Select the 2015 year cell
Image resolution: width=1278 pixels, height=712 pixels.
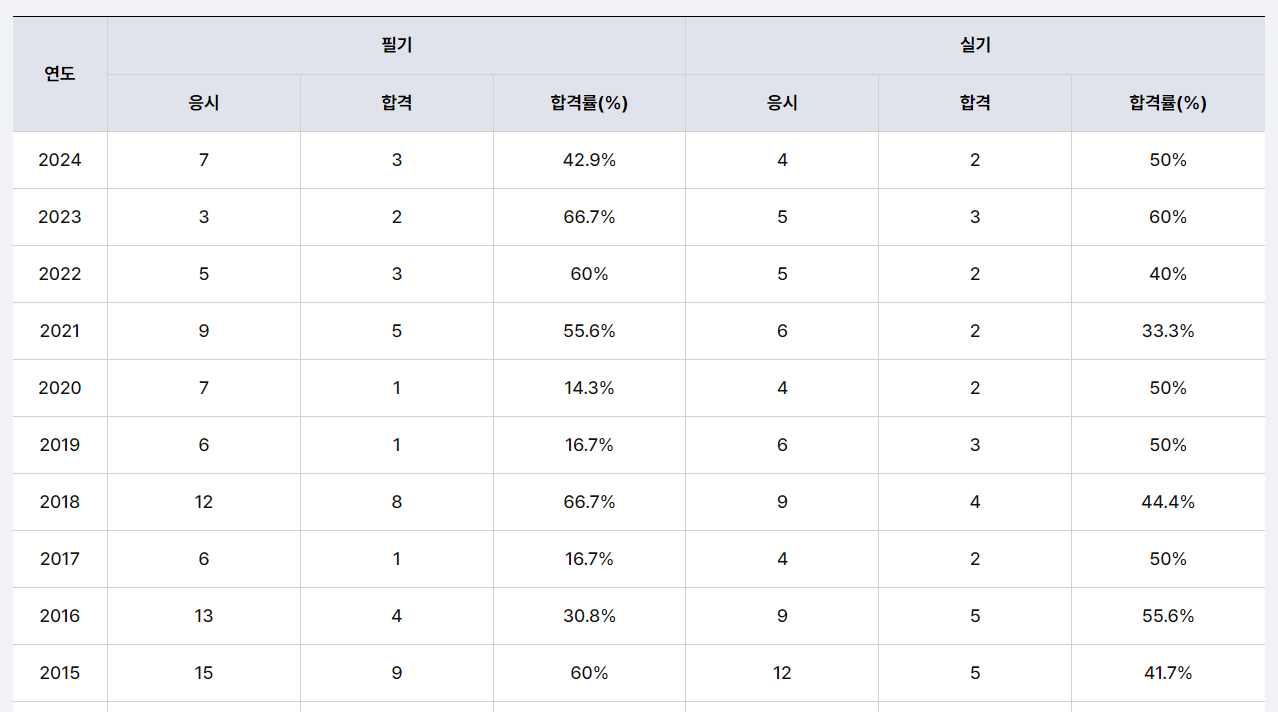(60, 673)
